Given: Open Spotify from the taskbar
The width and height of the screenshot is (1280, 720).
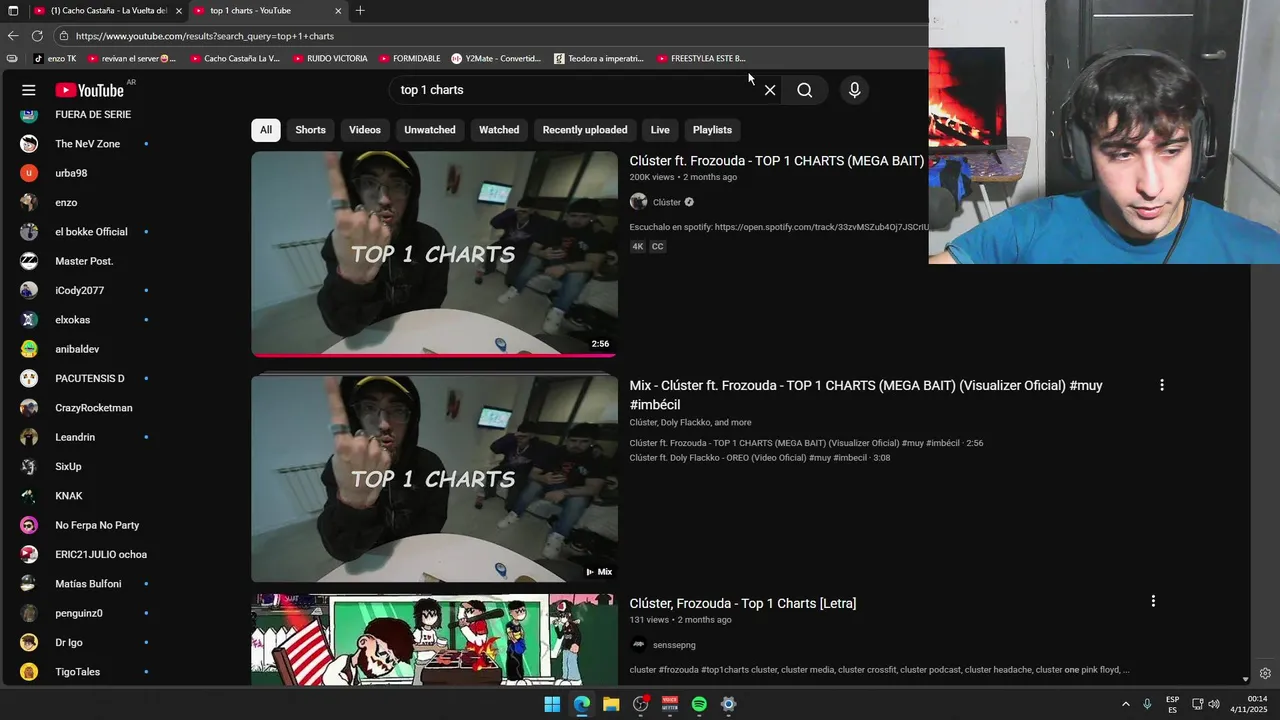Looking at the screenshot, I should [x=699, y=704].
